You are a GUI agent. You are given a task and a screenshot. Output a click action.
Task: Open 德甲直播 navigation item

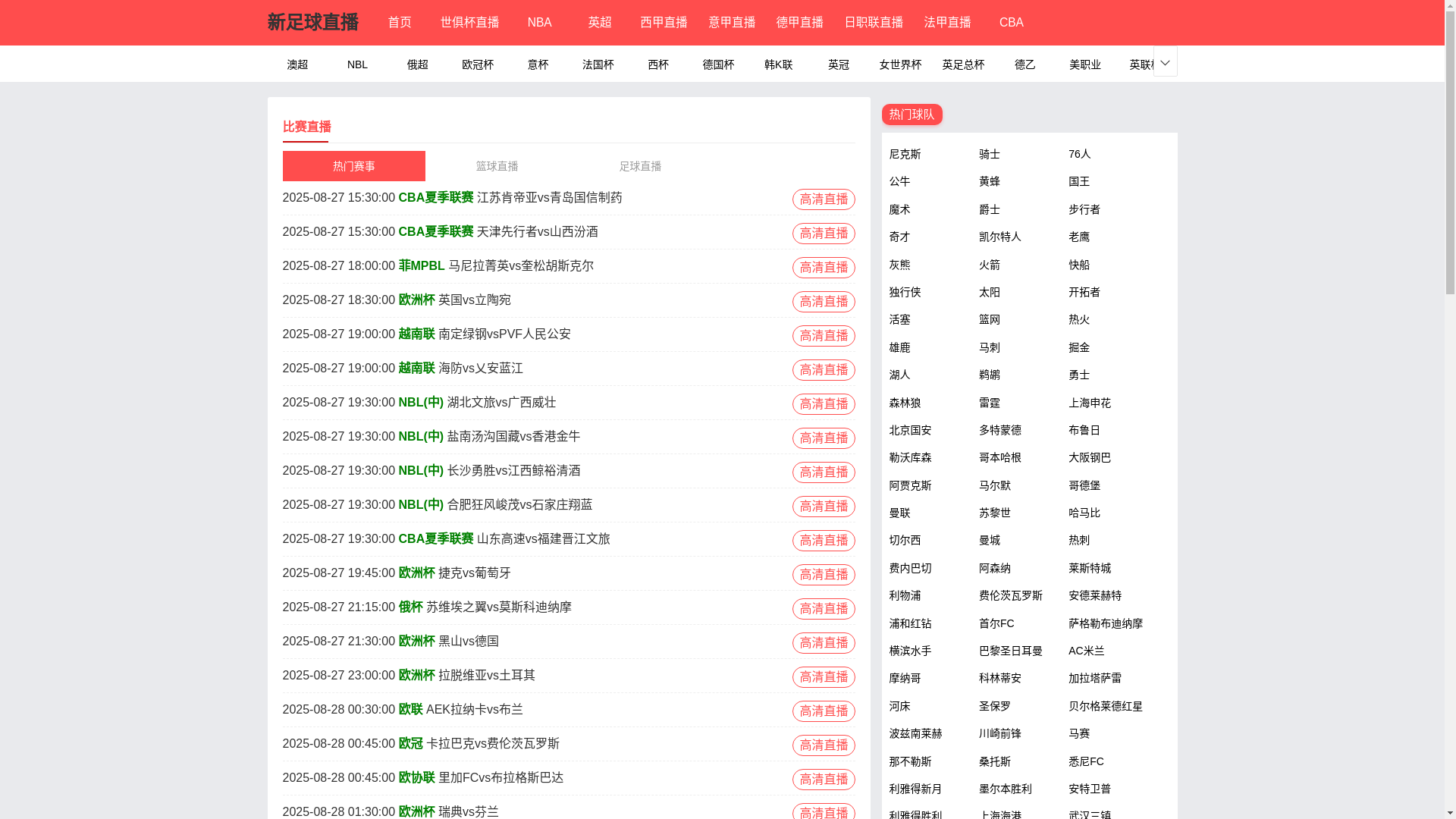[799, 23]
